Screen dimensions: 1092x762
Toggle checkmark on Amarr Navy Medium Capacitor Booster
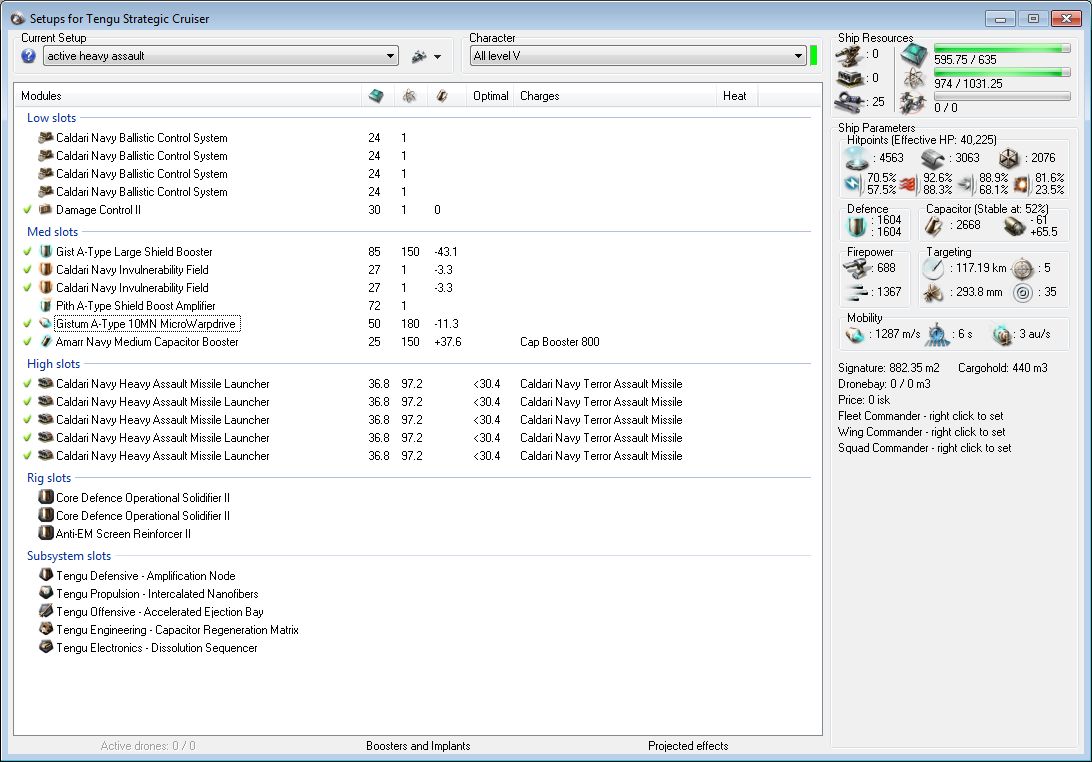click(x=27, y=342)
